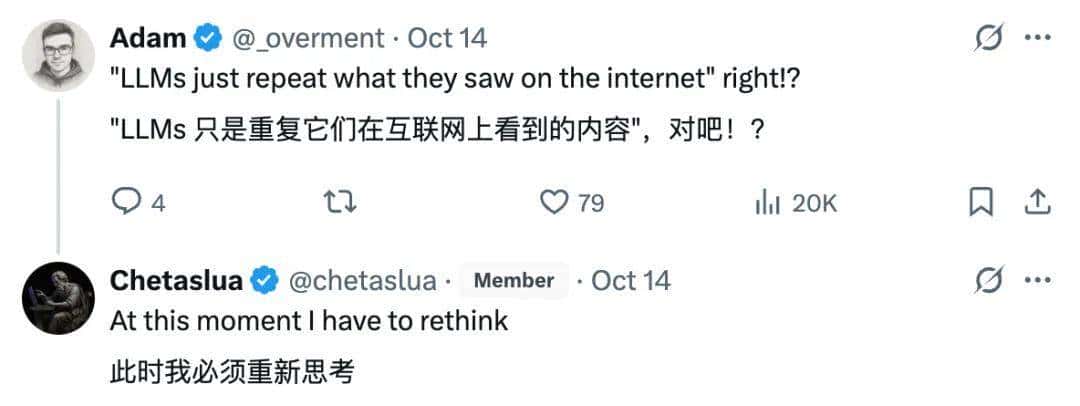The height and width of the screenshot is (406, 1080).
Task: Click the share icon on Adam's tweet
Action: [x=1037, y=203]
